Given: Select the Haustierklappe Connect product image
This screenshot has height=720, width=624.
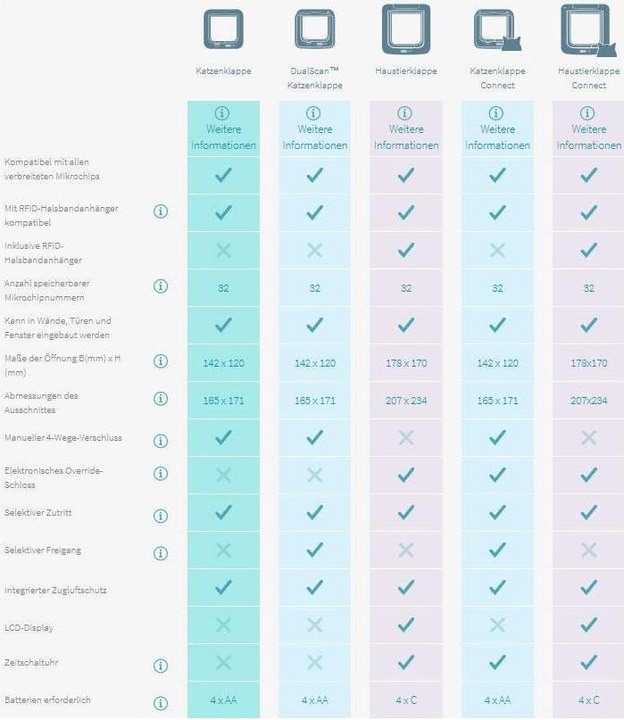Looking at the screenshot, I should pyautogui.click(x=589, y=30).
